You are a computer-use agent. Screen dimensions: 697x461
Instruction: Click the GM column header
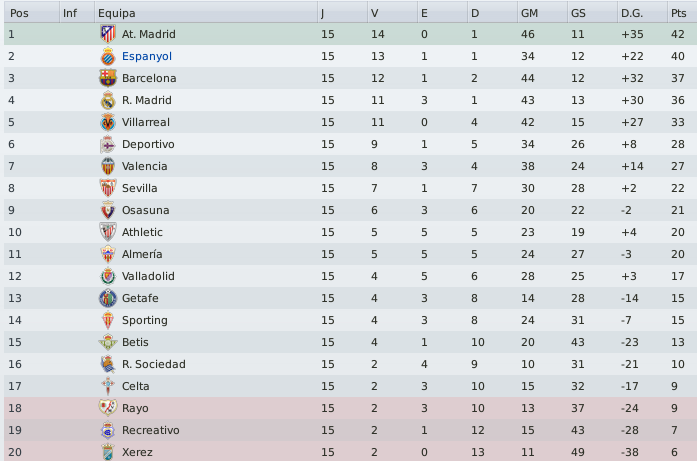point(530,13)
